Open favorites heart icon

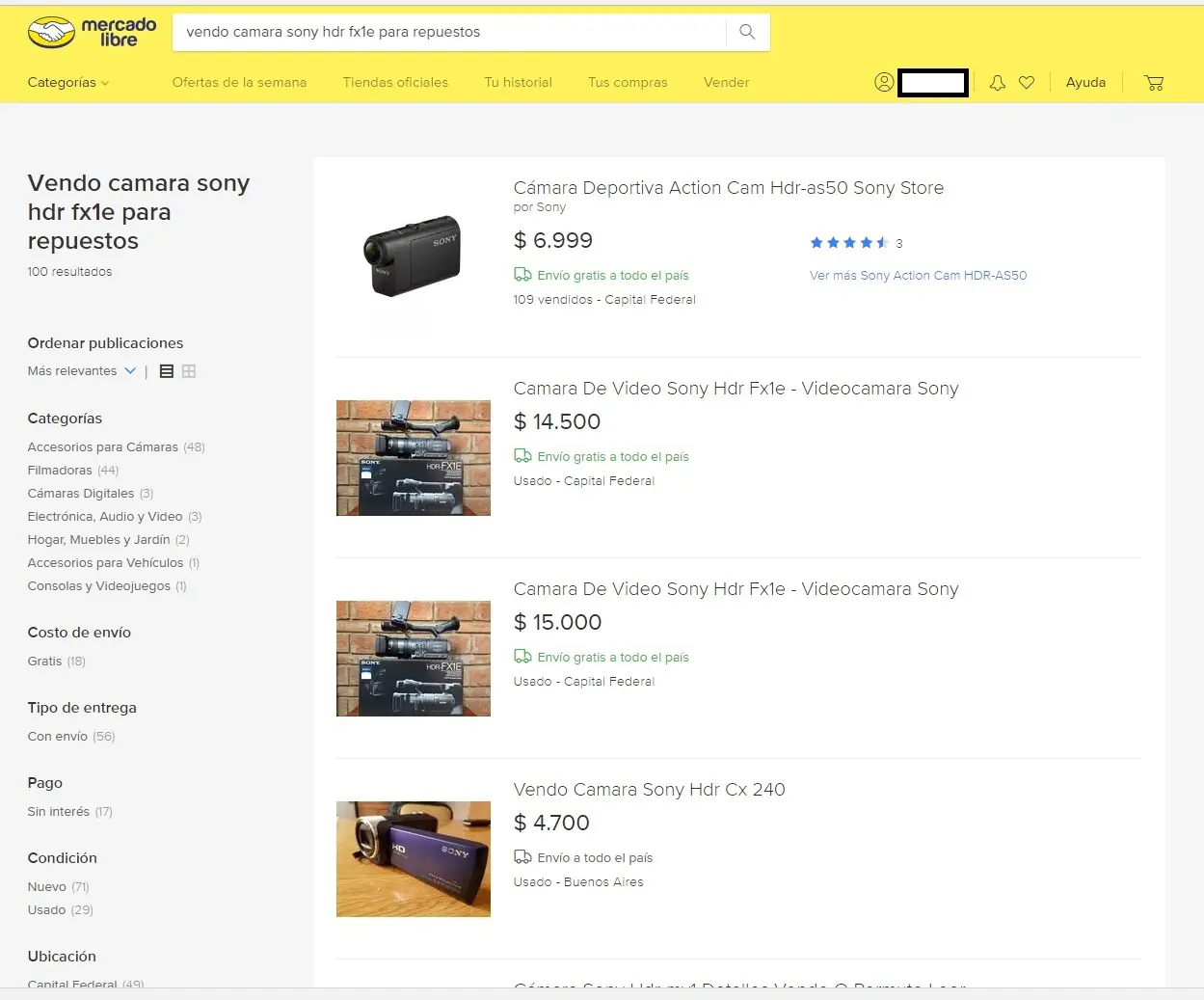(x=1027, y=83)
